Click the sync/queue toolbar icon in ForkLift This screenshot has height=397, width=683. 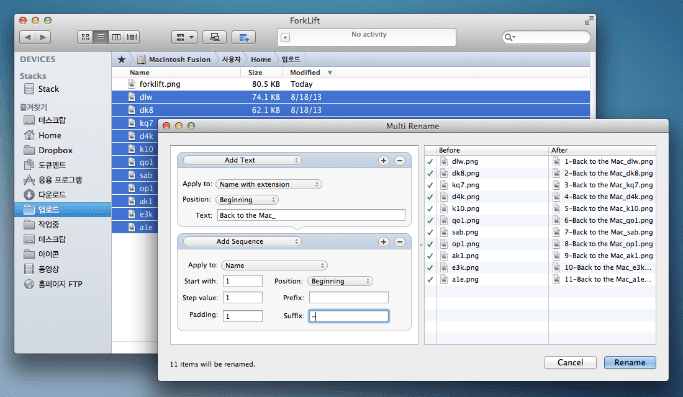click(x=243, y=37)
